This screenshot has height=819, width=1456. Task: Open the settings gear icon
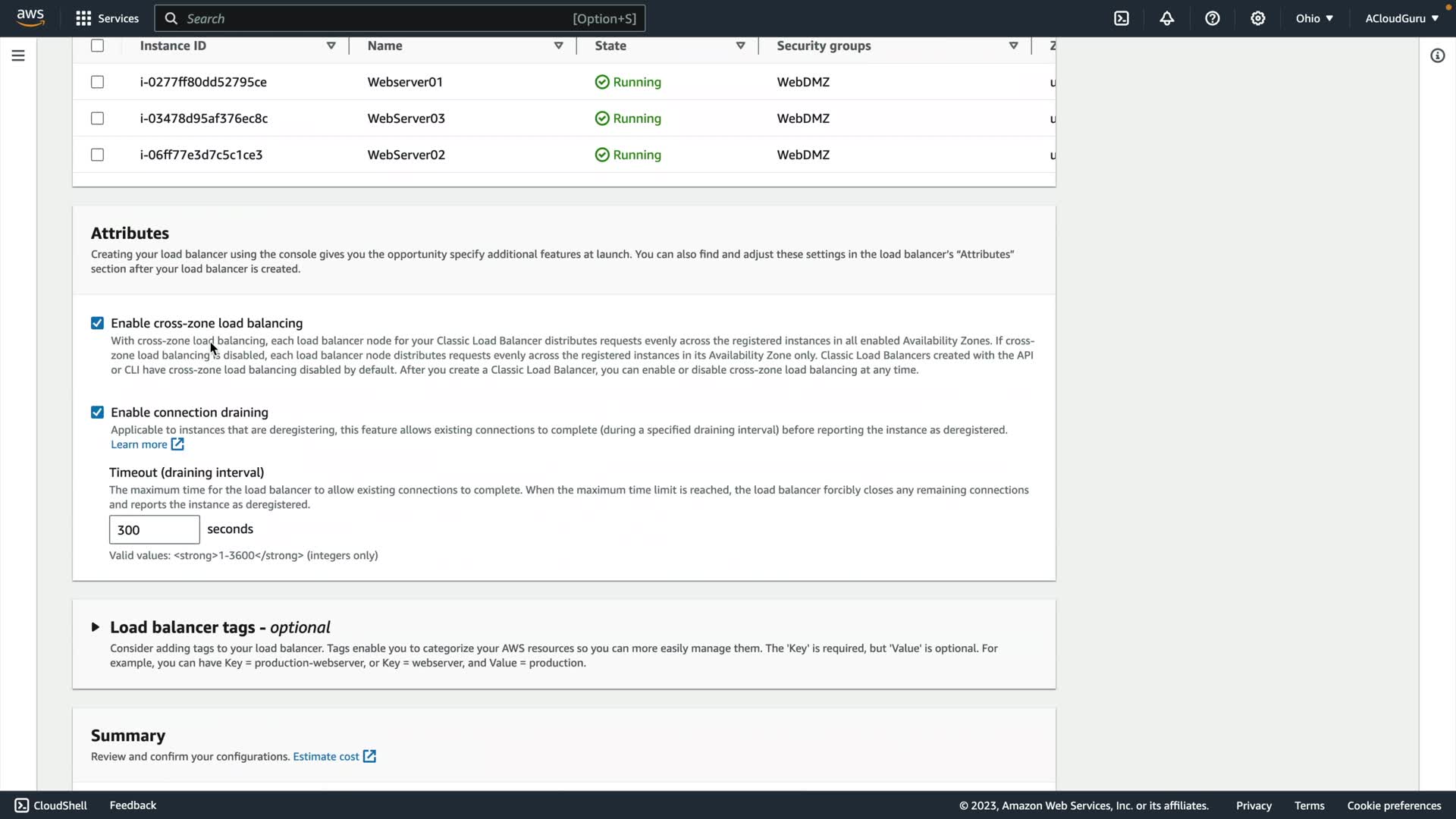(x=1258, y=18)
